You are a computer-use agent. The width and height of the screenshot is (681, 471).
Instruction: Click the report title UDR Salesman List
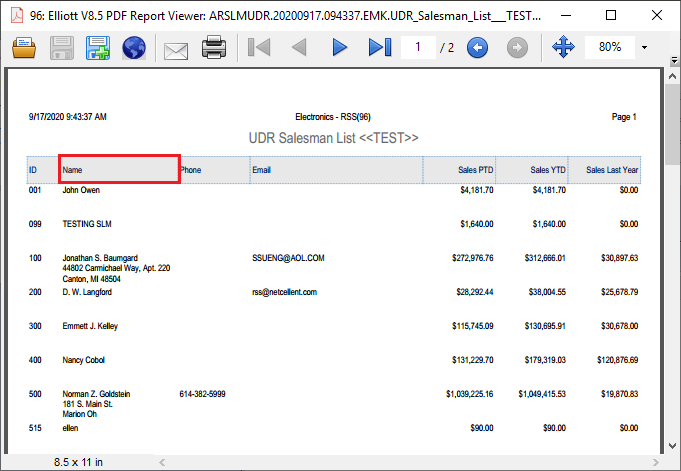pyautogui.click(x=334, y=138)
